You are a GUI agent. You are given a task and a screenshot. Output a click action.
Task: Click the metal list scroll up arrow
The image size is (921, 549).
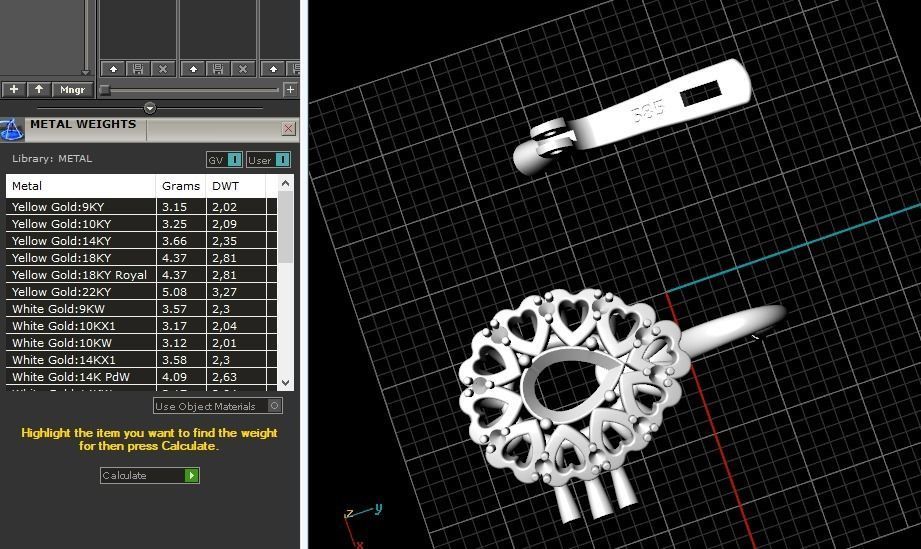click(x=285, y=183)
